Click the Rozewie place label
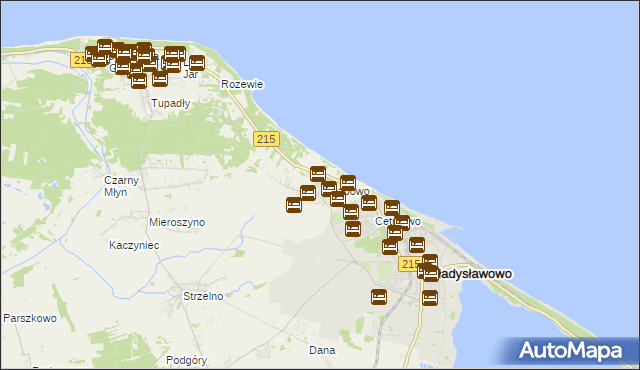This screenshot has height=370, width=640. [242, 84]
